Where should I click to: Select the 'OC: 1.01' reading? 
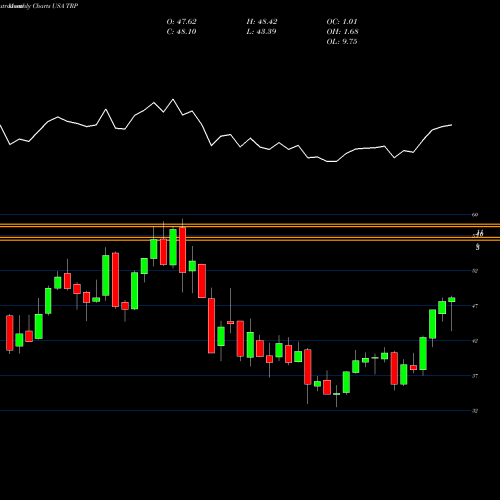[x=342, y=22]
